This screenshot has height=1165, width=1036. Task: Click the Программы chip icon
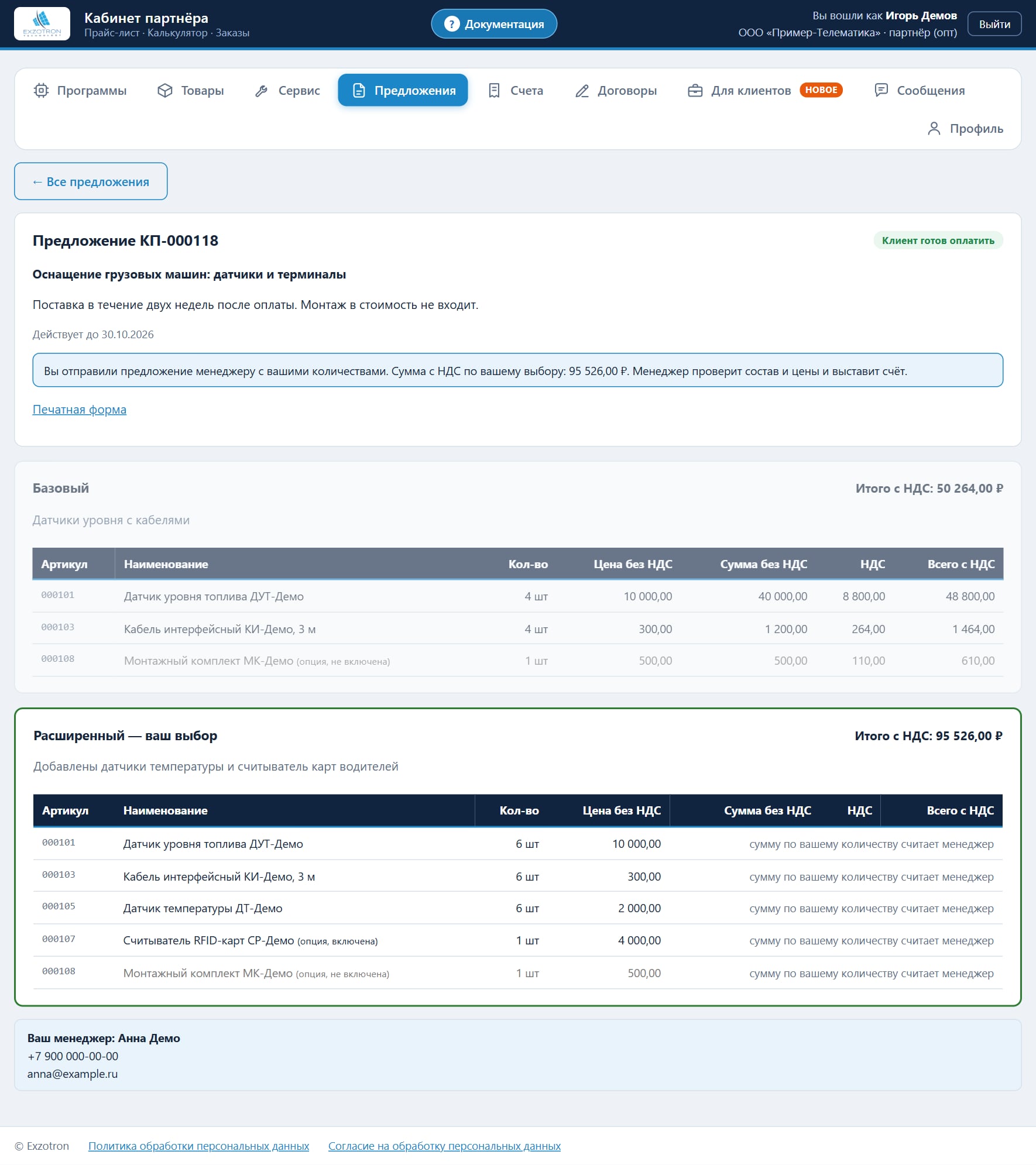point(41,91)
